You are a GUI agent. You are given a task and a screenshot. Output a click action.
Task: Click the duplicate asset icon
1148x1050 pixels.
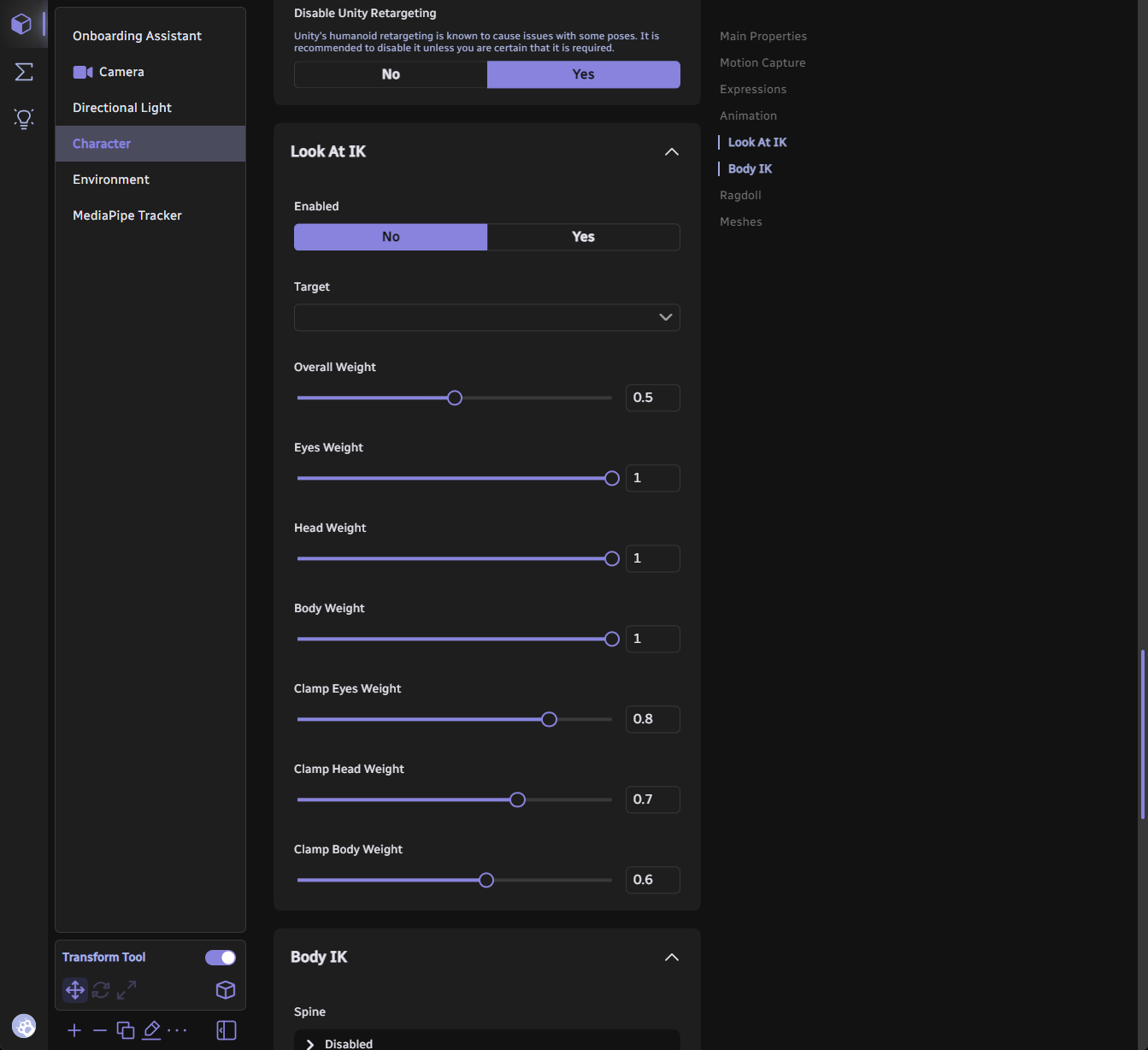(x=126, y=1030)
